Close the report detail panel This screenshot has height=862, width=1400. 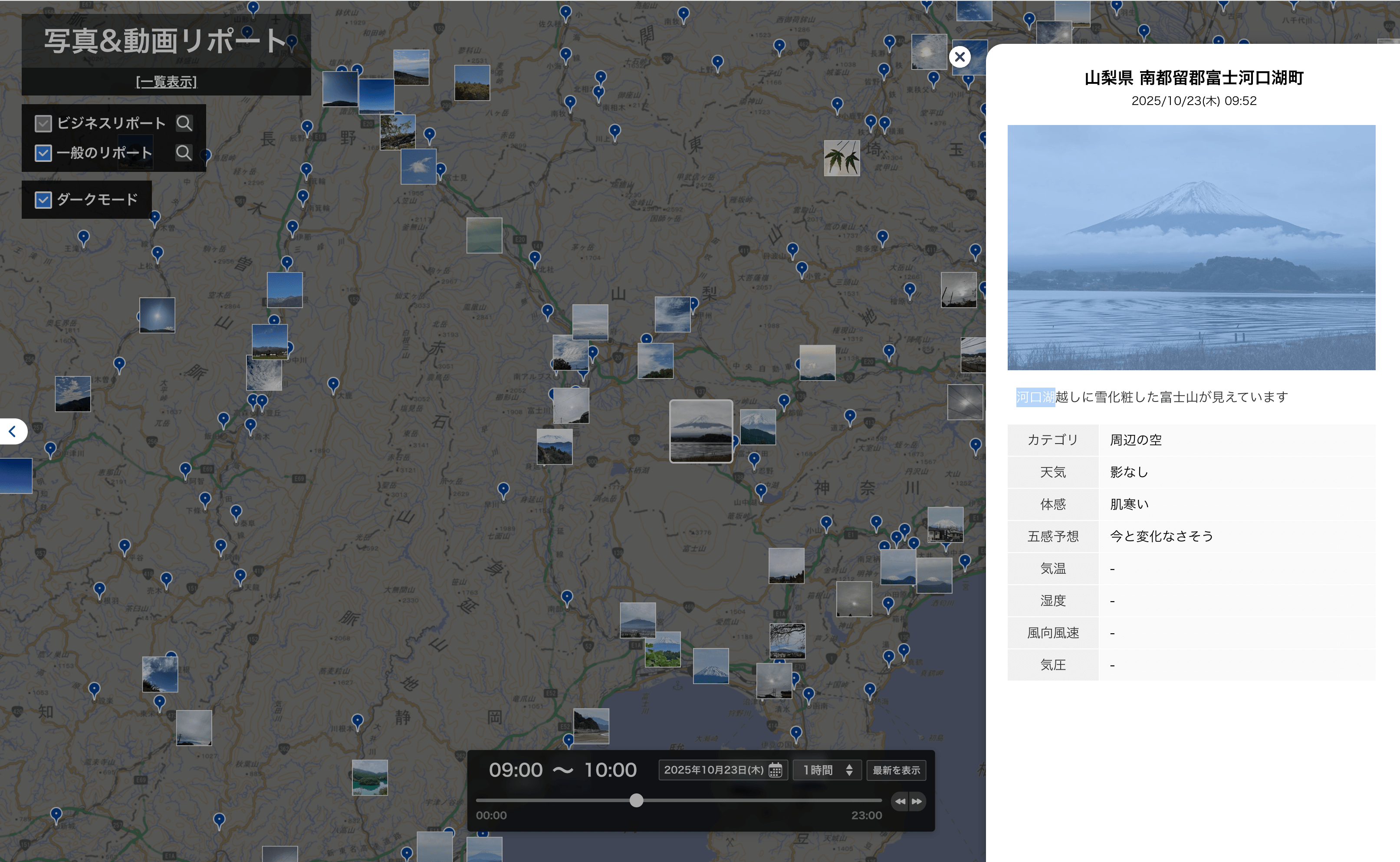(960, 57)
